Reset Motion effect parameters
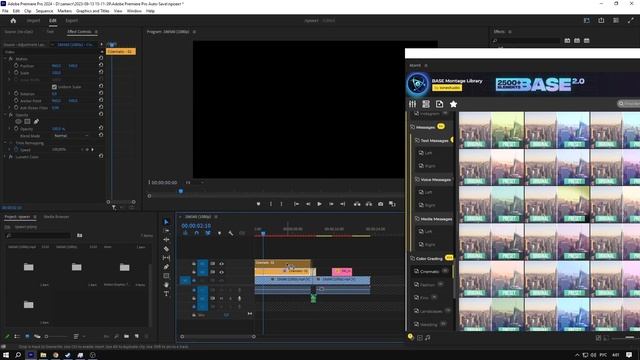 point(101,58)
